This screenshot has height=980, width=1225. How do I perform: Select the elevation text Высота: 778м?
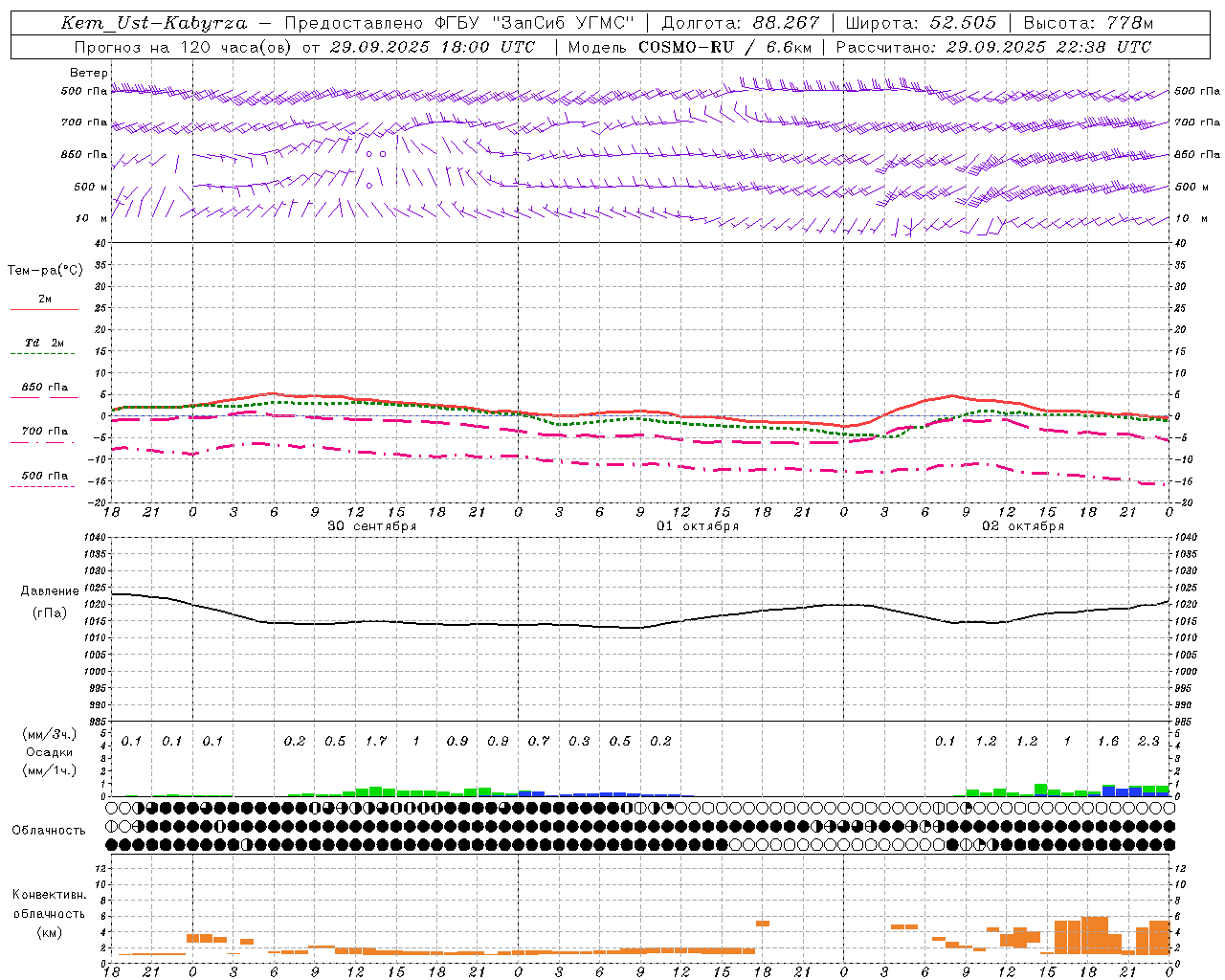click(1088, 23)
